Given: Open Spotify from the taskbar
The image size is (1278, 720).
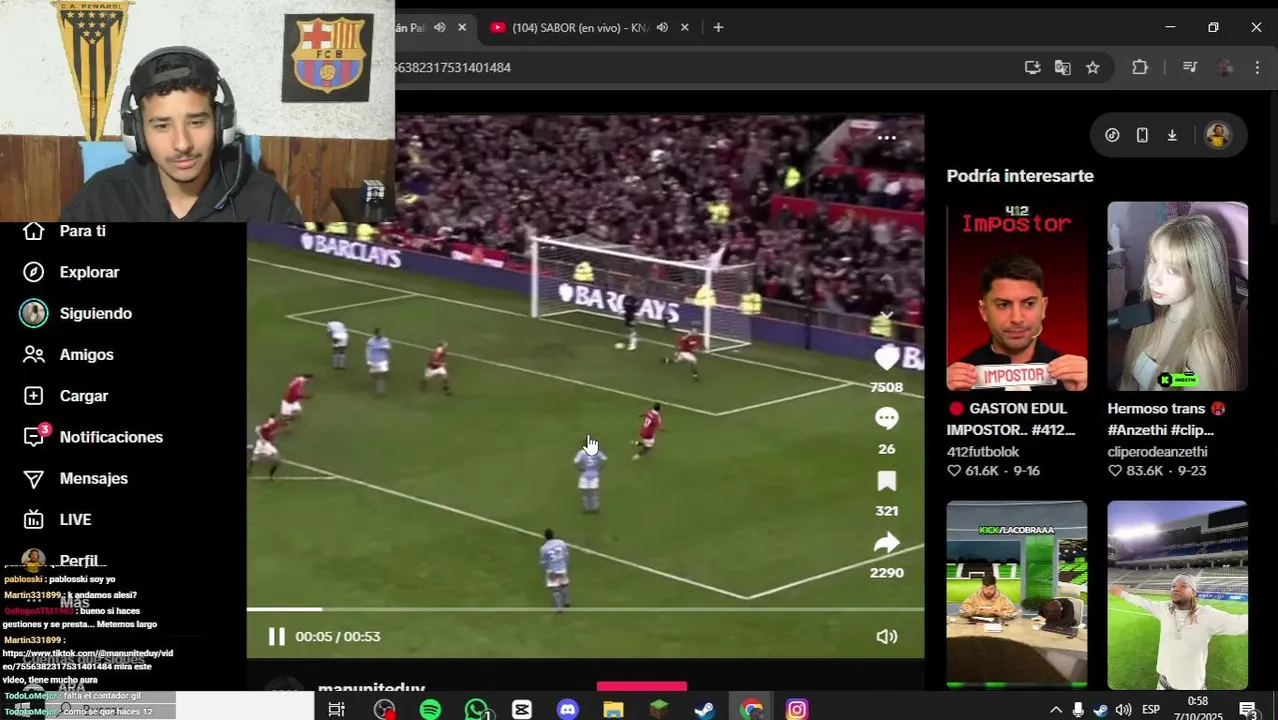Looking at the screenshot, I should coord(430,710).
